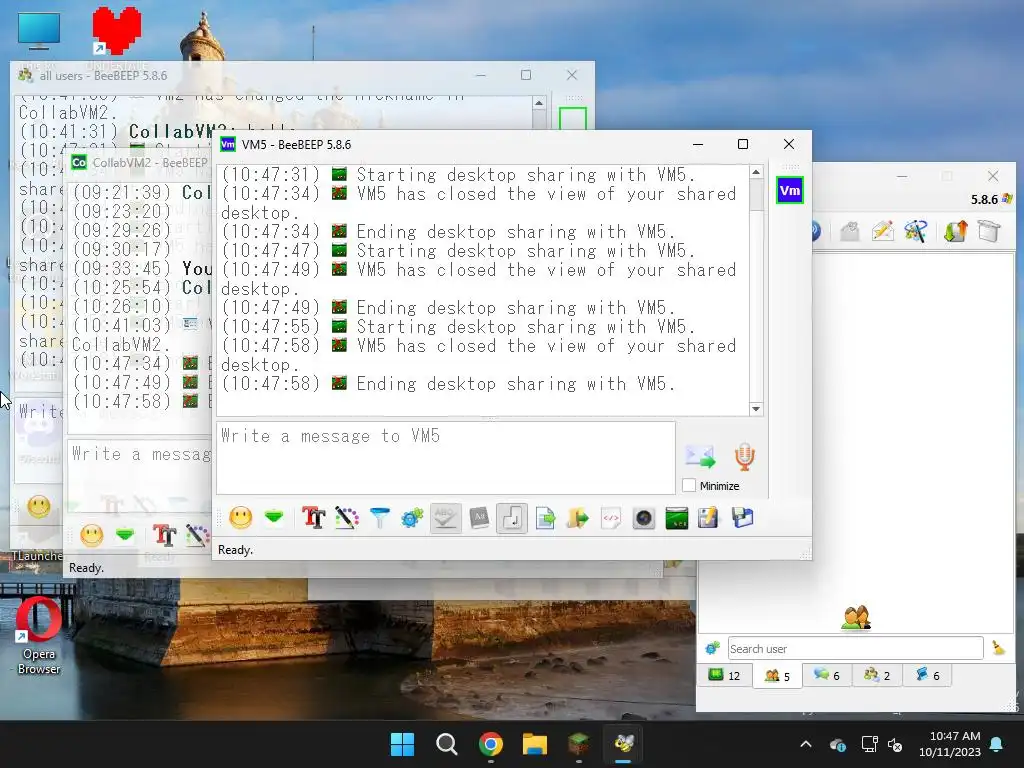Viewport: 1024px width, 768px height.
Task: Open the blue gears chat settings in VM5 toolbar
Action: pyautogui.click(x=412, y=518)
